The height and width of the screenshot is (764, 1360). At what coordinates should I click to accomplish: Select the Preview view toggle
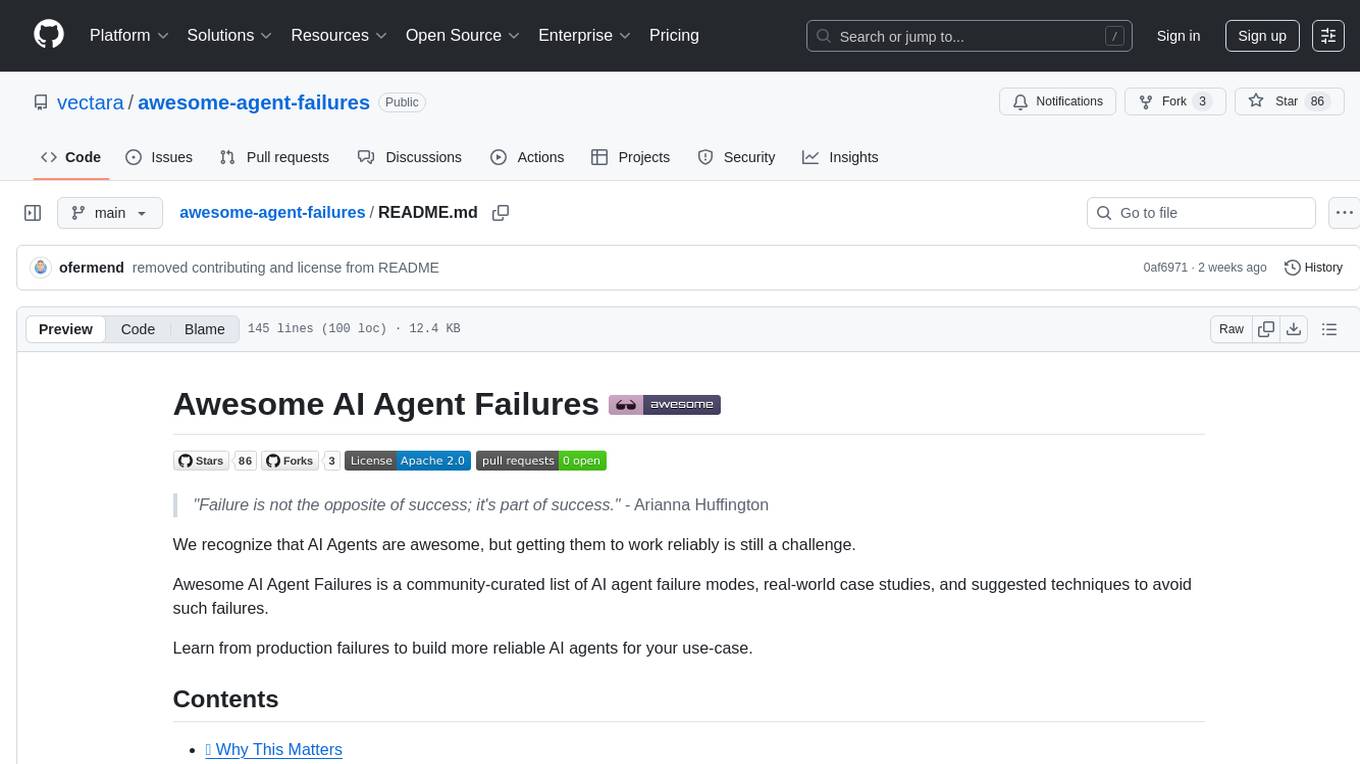click(66, 329)
